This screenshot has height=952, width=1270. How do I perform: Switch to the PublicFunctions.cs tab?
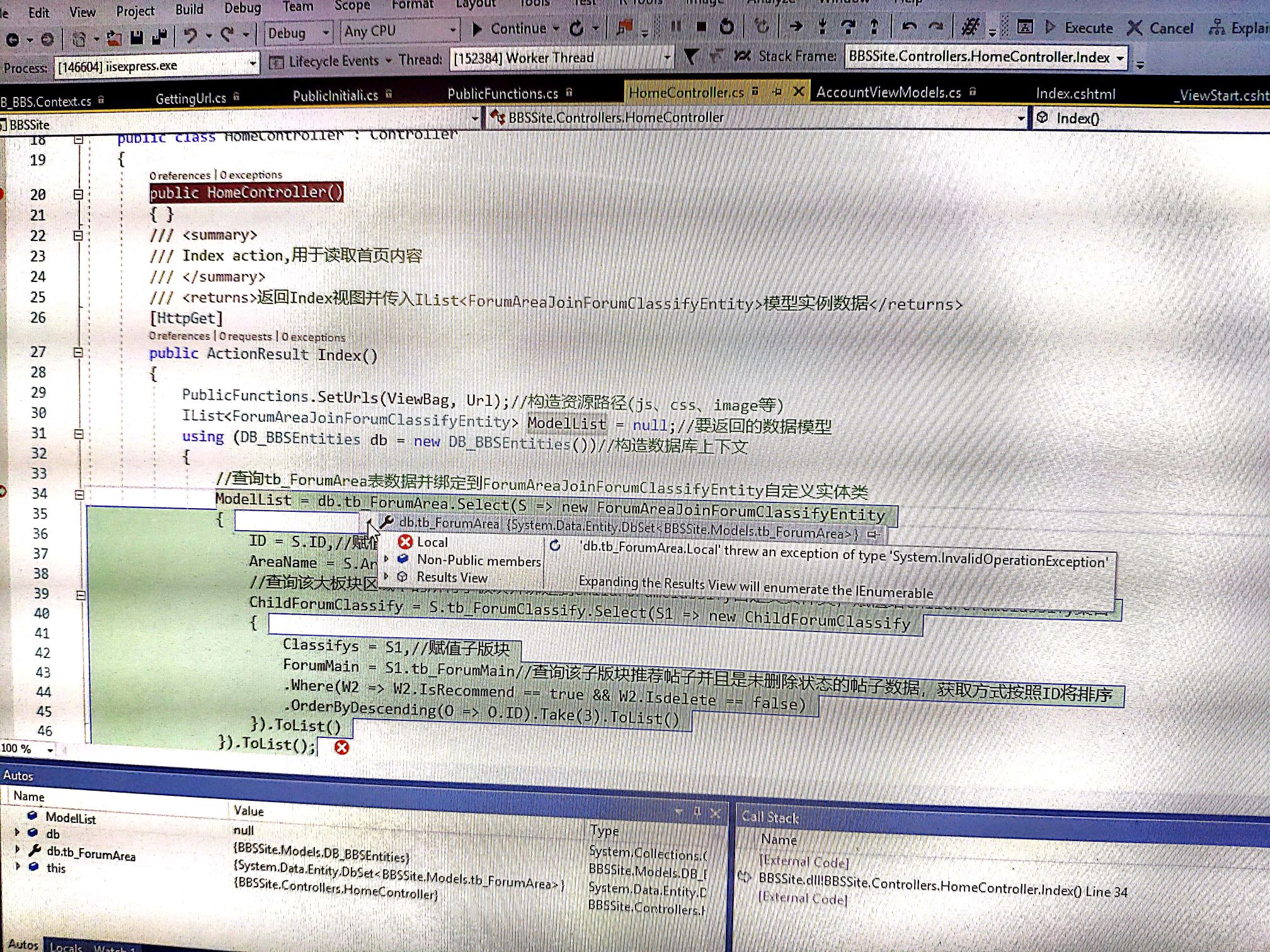point(503,94)
